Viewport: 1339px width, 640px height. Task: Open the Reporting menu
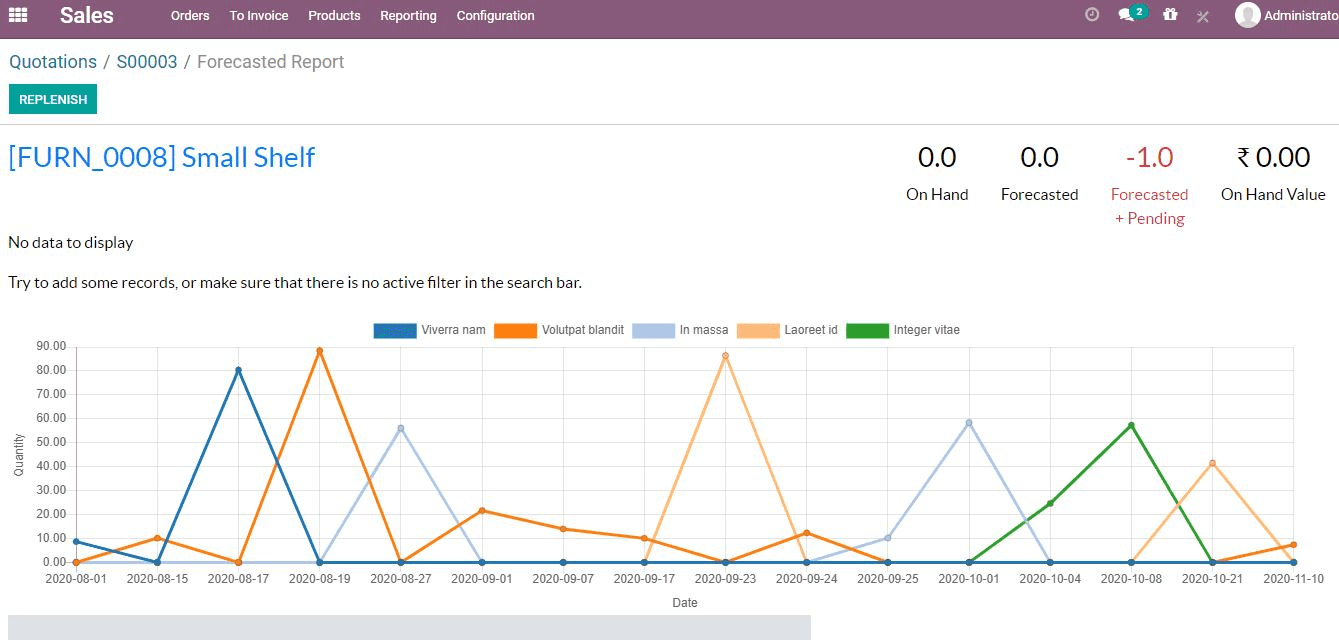408,16
